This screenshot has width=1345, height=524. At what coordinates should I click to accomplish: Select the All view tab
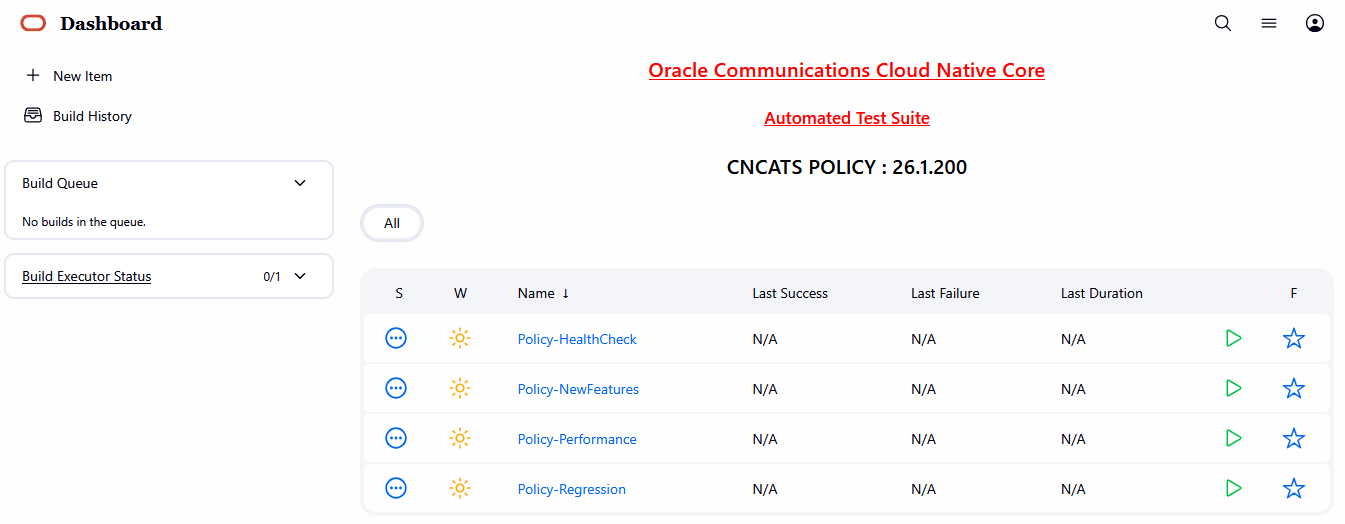coord(392,223)
